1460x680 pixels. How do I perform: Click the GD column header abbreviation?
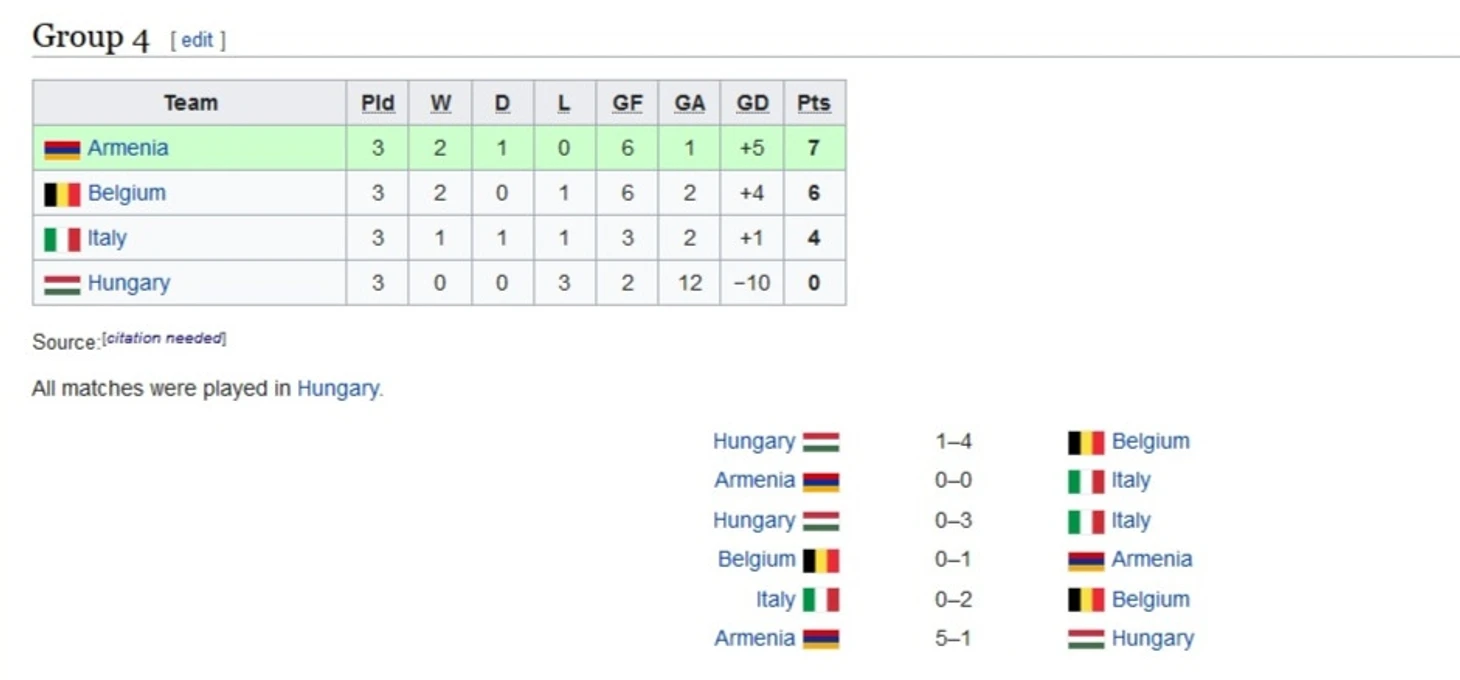click(x=752, y=103)
